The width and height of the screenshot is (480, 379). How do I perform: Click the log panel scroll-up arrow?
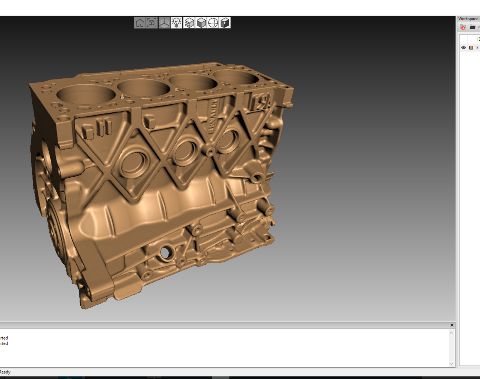pyautogui.click(x=452, y=333)
